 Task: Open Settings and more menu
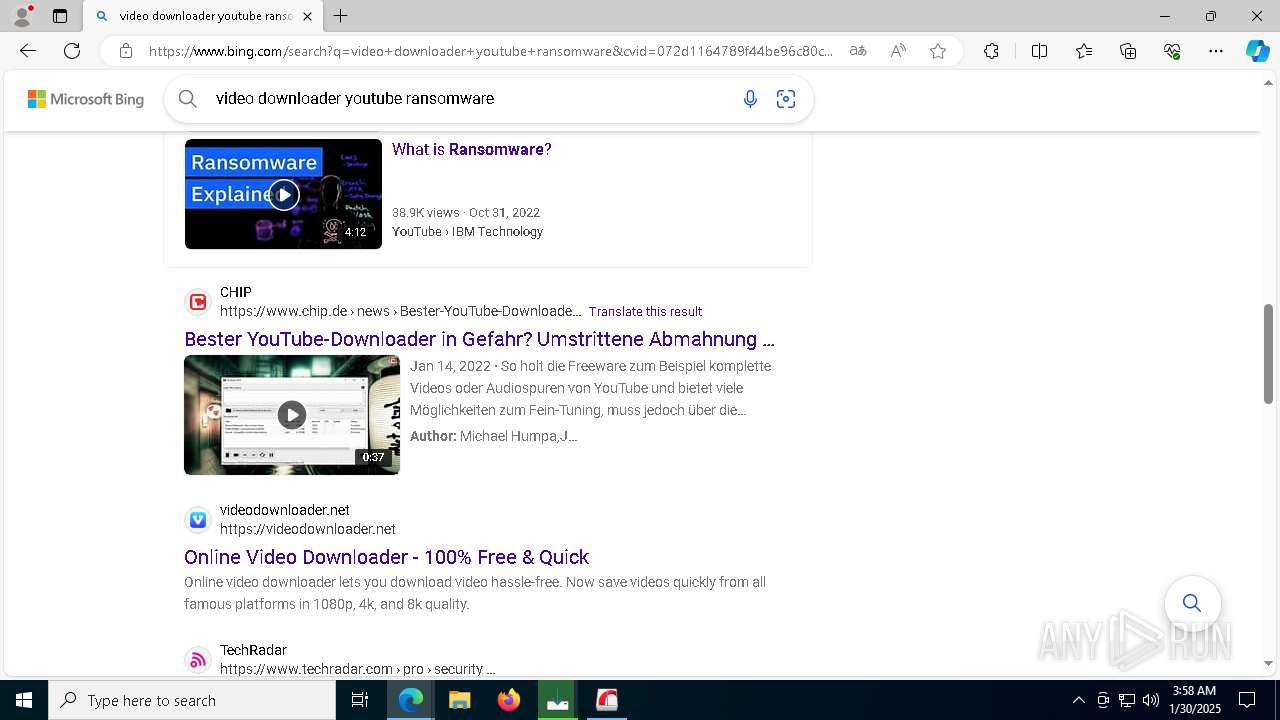tap(1216, 51)
